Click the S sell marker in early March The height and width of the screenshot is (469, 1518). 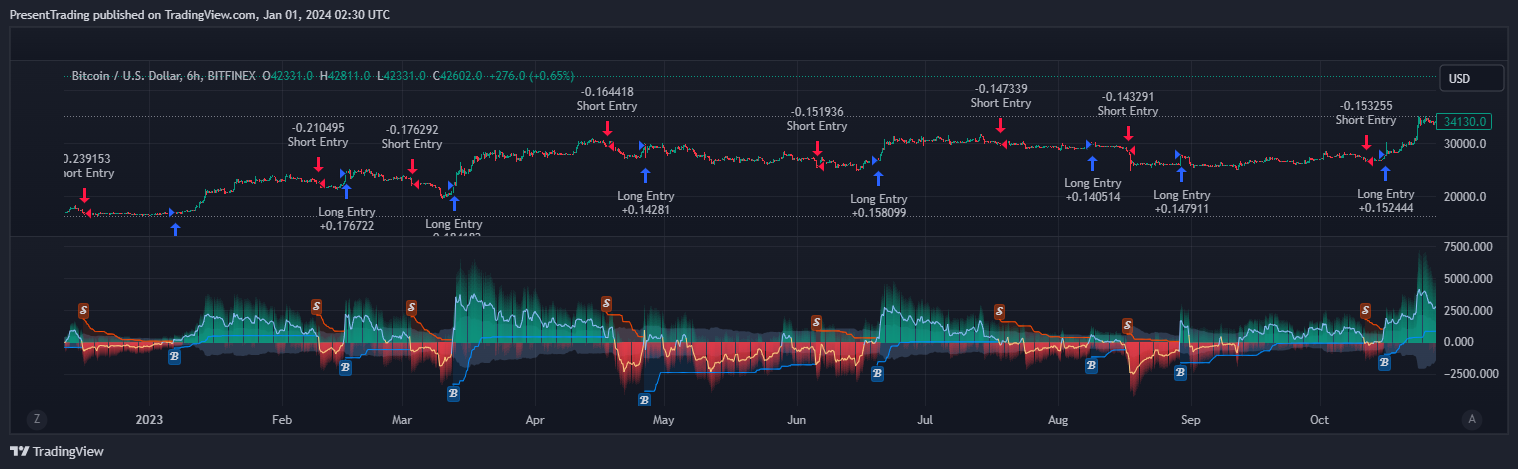pyautogui.click(x=411, y=306)
